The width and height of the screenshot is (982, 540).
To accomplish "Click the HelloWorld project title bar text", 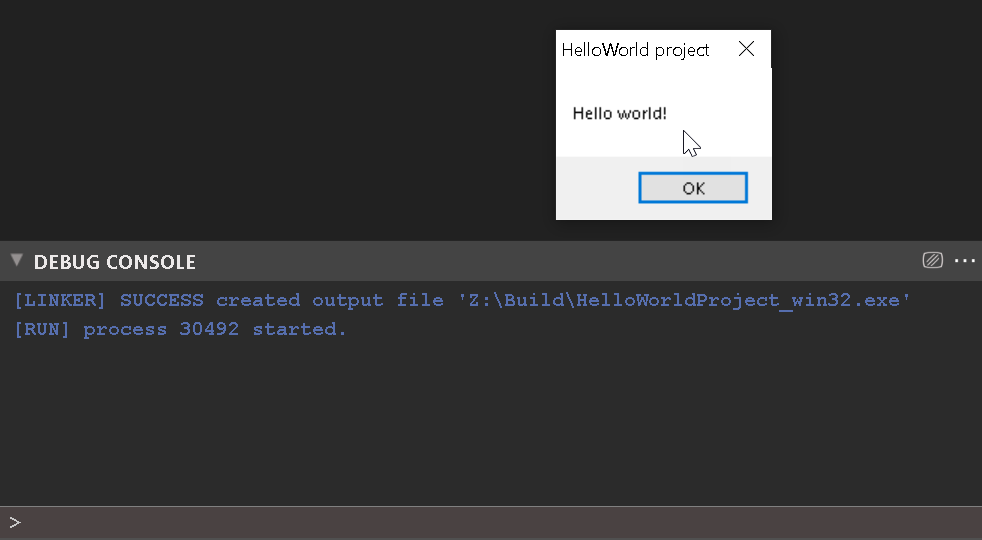I will [x=635, y=50].
